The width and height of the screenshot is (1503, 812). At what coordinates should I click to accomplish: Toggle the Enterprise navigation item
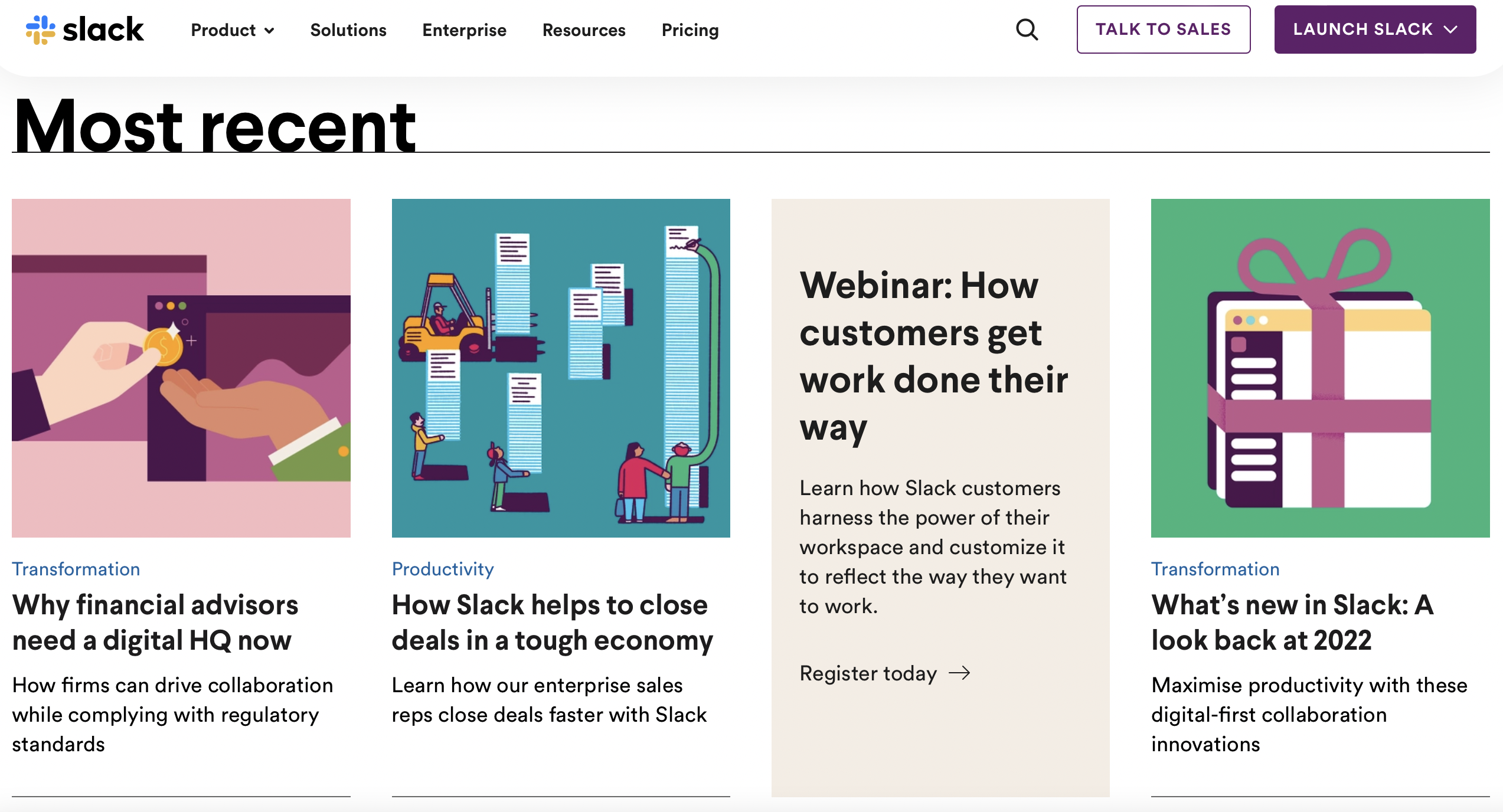point(463,29)
